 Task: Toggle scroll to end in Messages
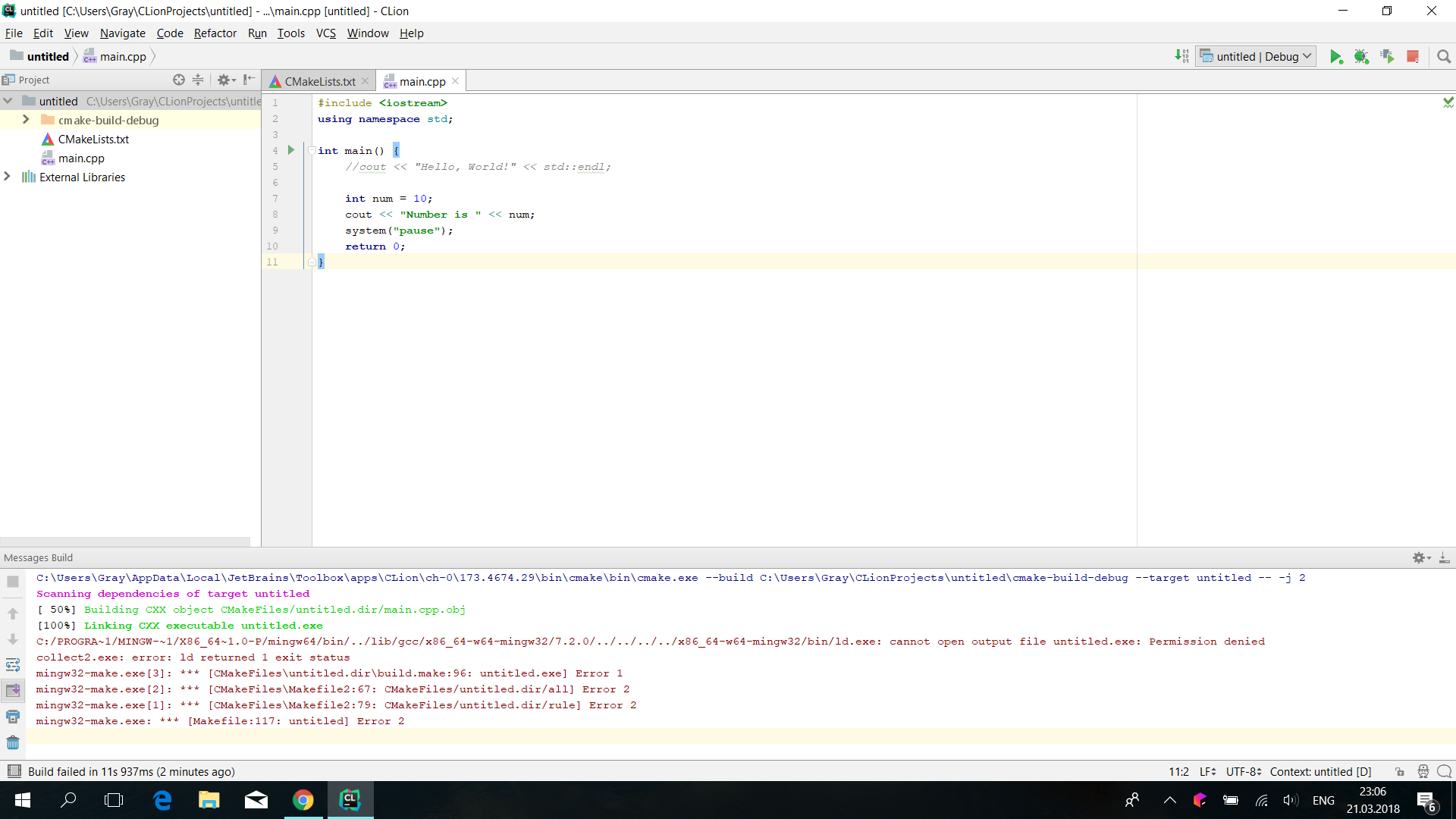tap(13, 690)
